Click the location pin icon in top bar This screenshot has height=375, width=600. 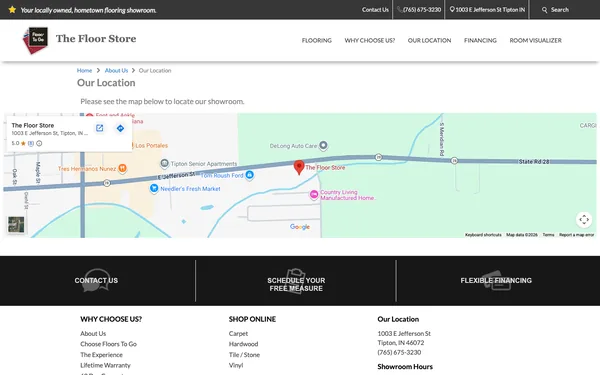tap(452, 10)
